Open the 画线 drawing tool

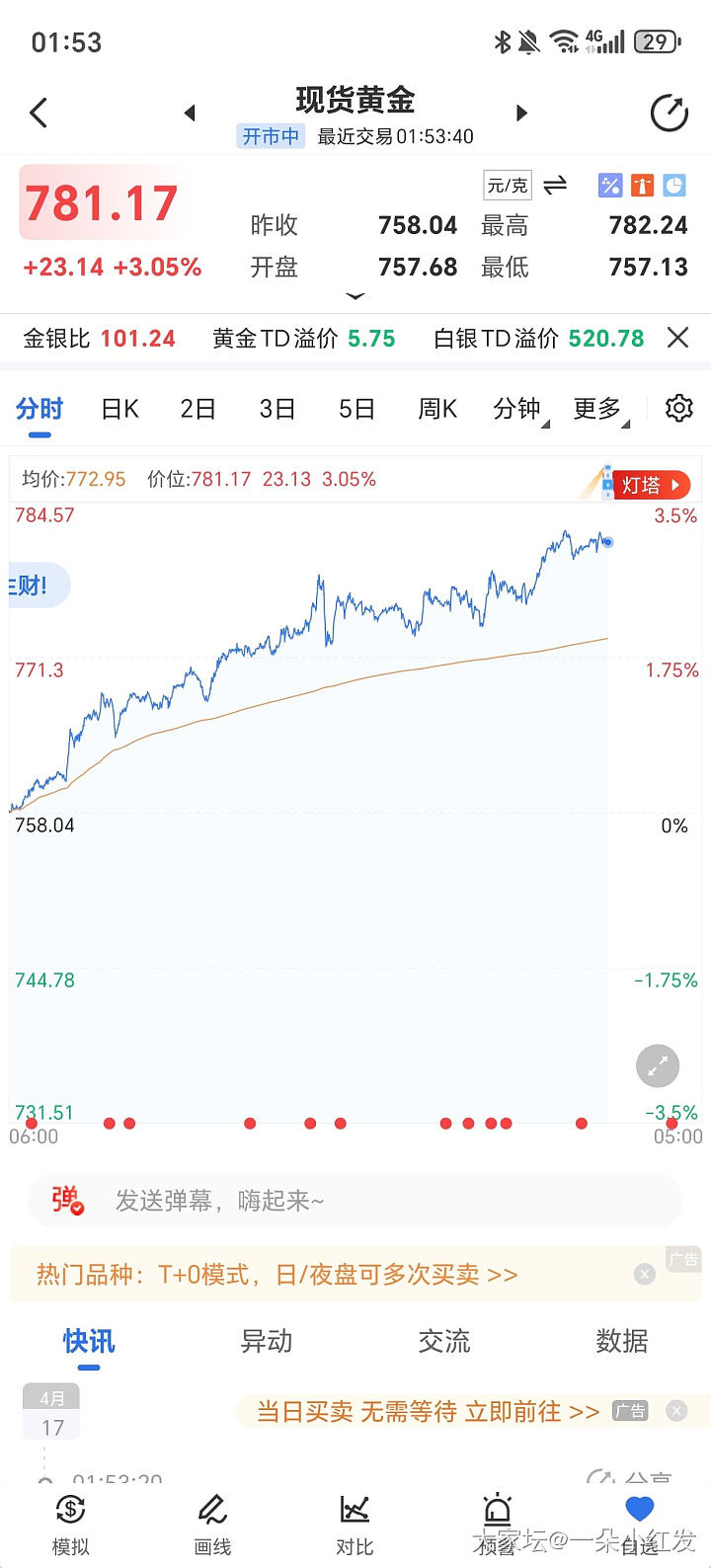(212, 1523)
